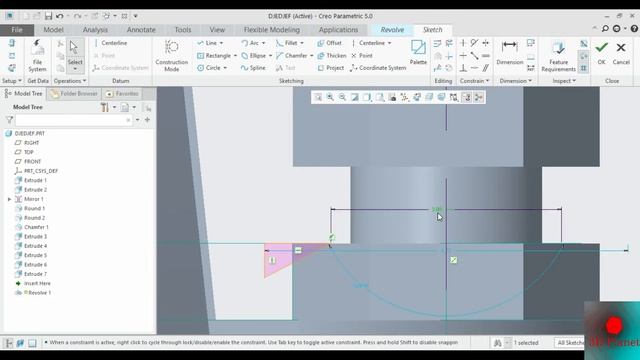This screenshot has width=640, height=360.
Task: Select the Rectangle sketch tool
Action: (214, 56)
